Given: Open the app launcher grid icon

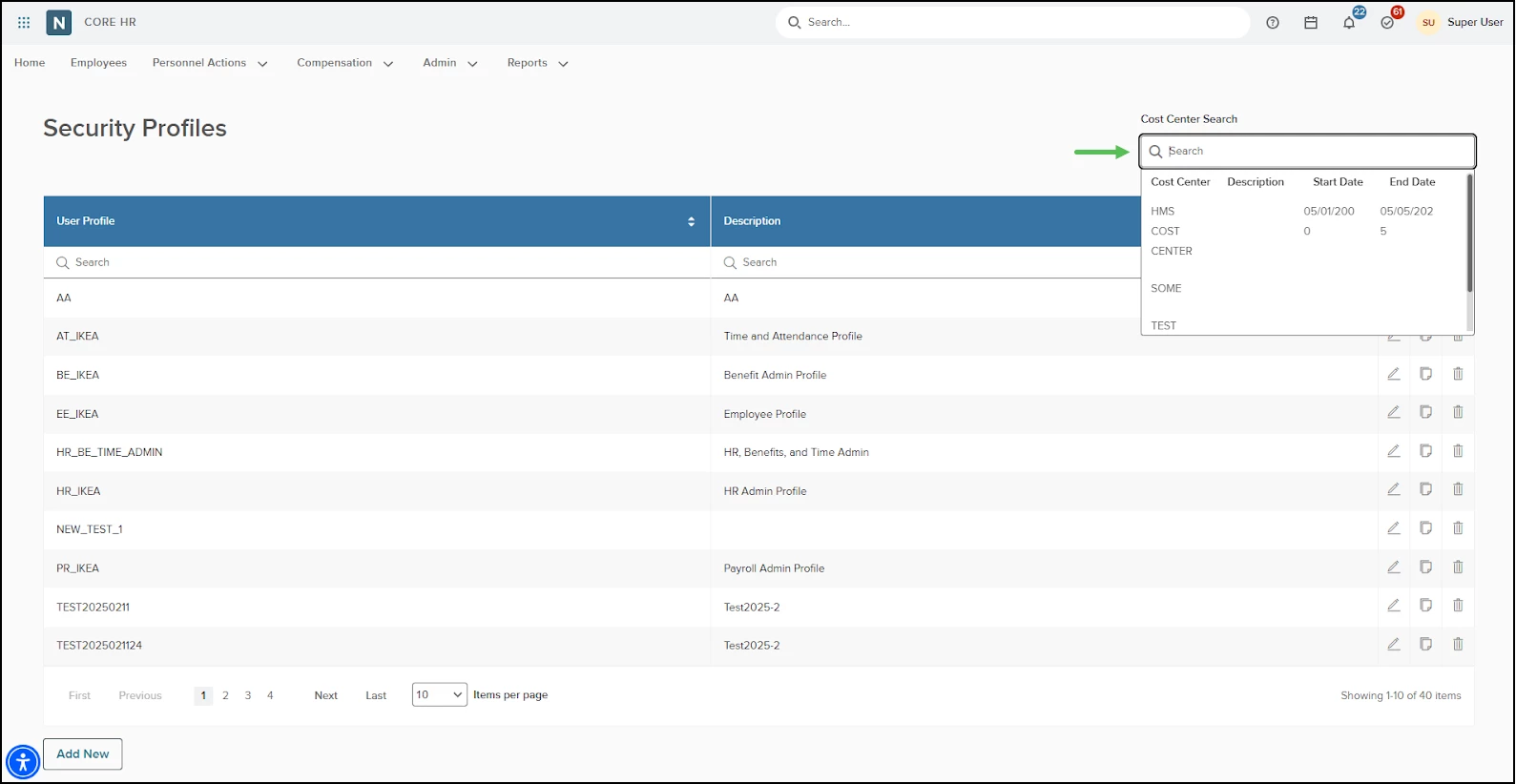Looking at the screenshot, I should point(24,22).
